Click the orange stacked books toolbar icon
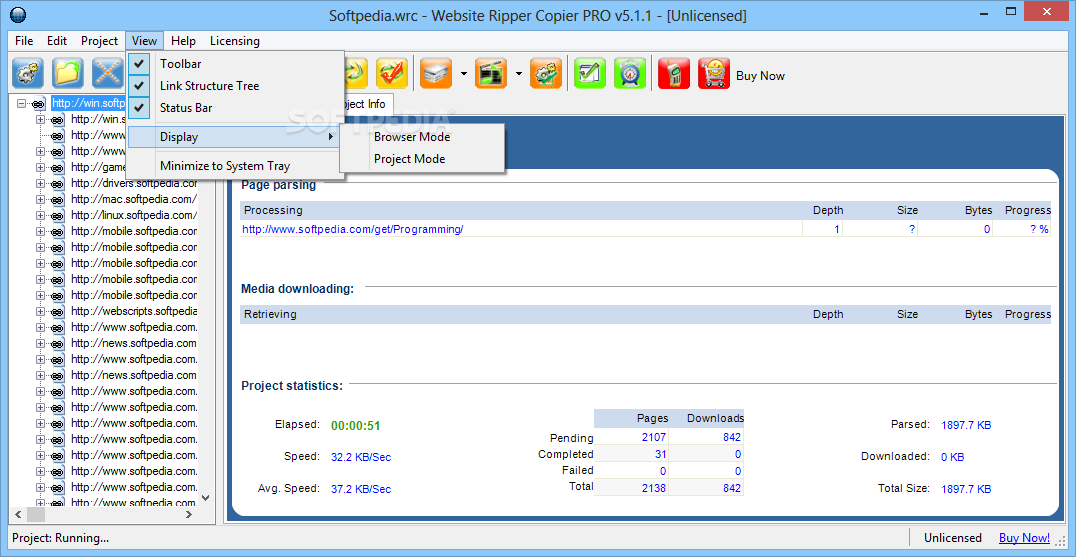 click(x=436, y=73)
